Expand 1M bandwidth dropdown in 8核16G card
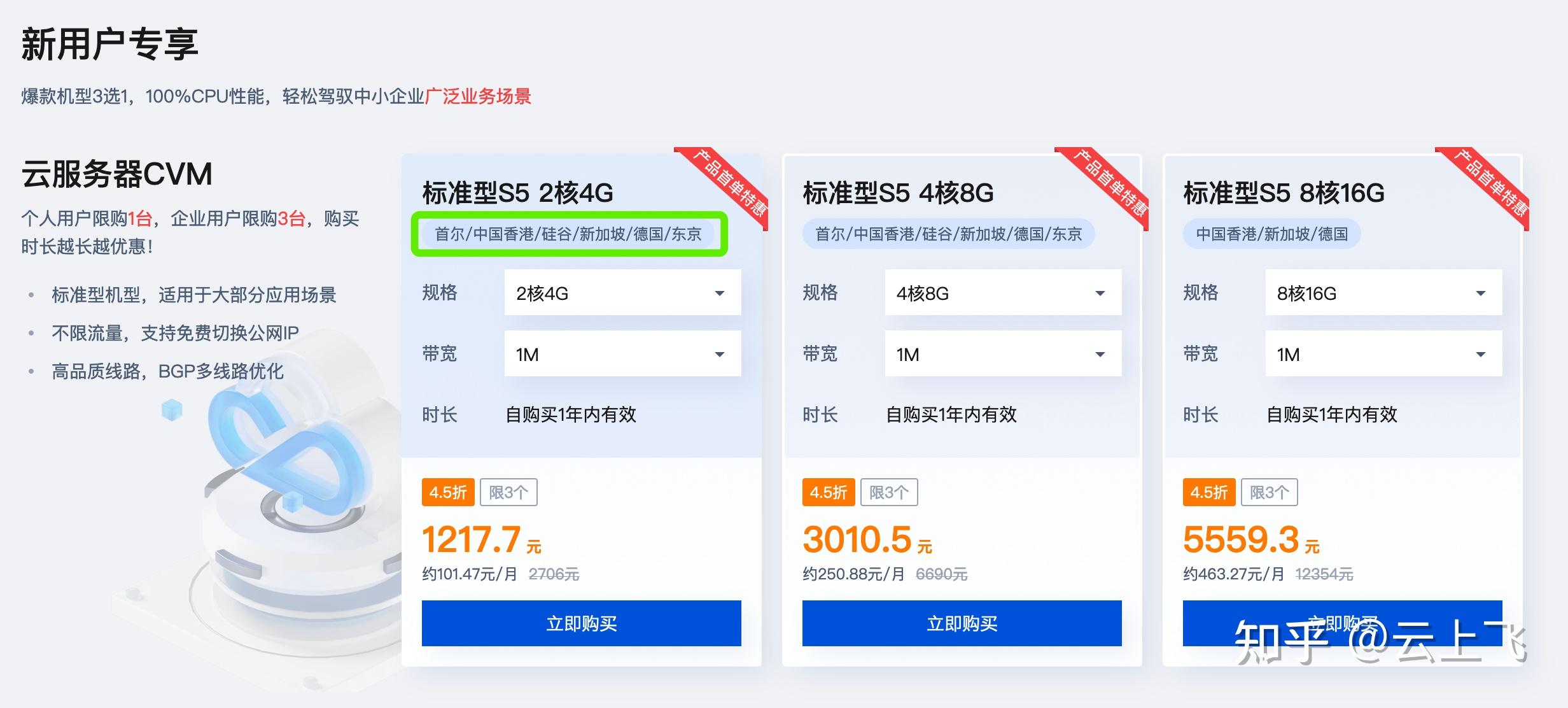Viewport: 1568px width, 708px height. point(1383,354)
